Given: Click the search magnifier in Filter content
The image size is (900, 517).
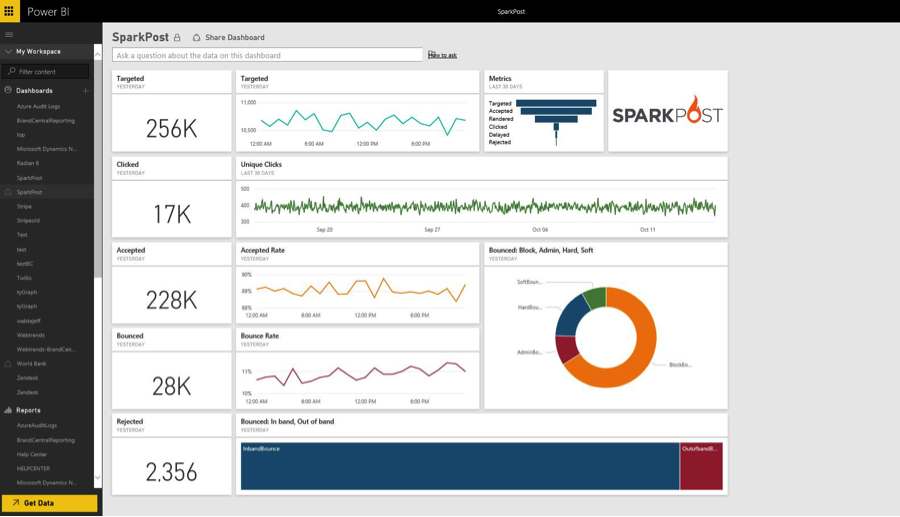Looking at the screenshot, I should click(x=11, y=71).
